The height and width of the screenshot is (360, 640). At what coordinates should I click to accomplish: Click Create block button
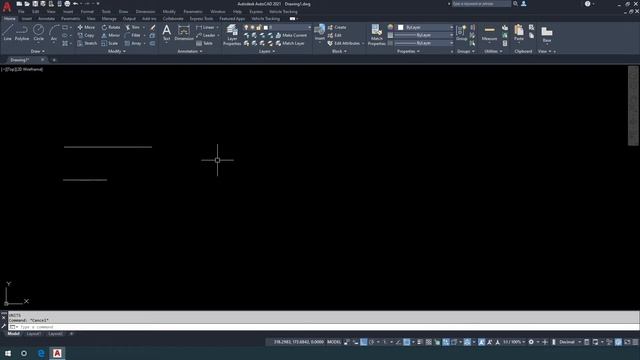(x=337, y=27)
